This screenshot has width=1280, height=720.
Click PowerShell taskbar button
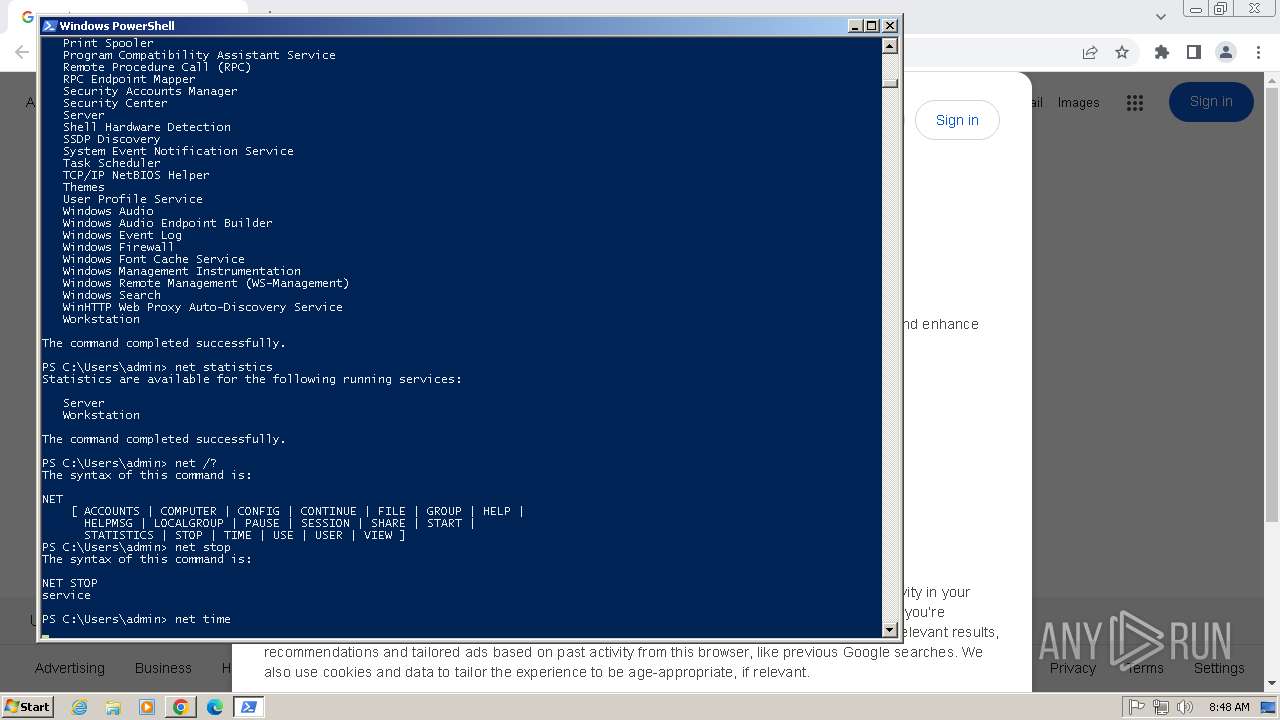pyautogui.click(x=249, y=707)
